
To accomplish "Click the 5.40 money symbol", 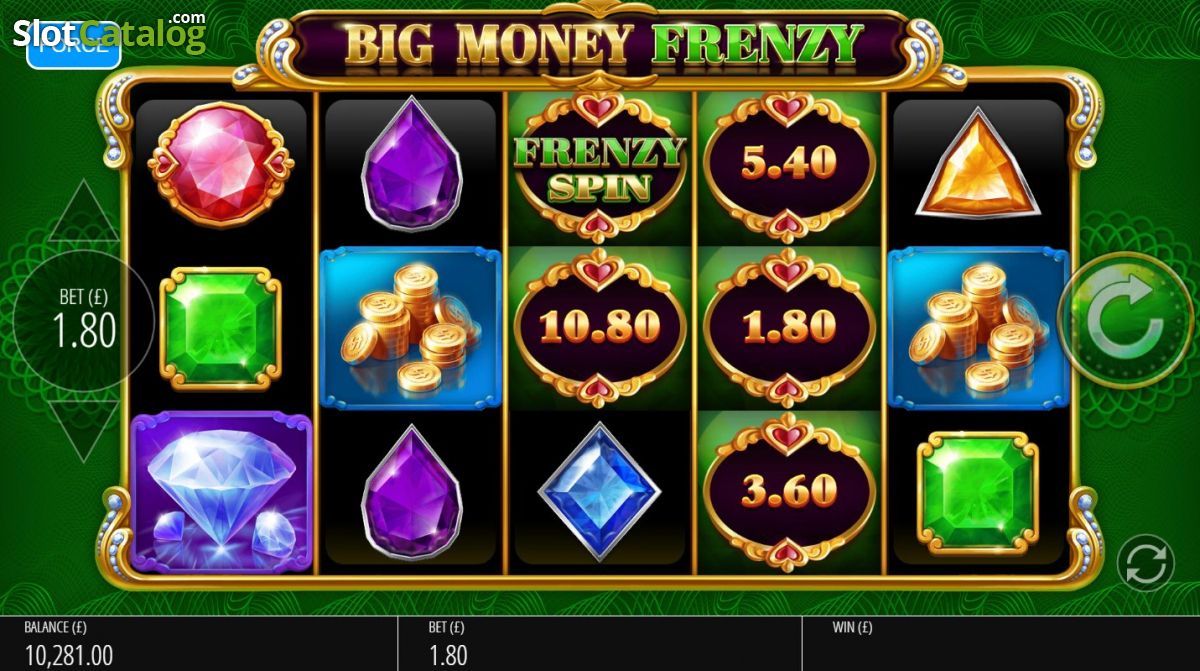I will 789,166.
